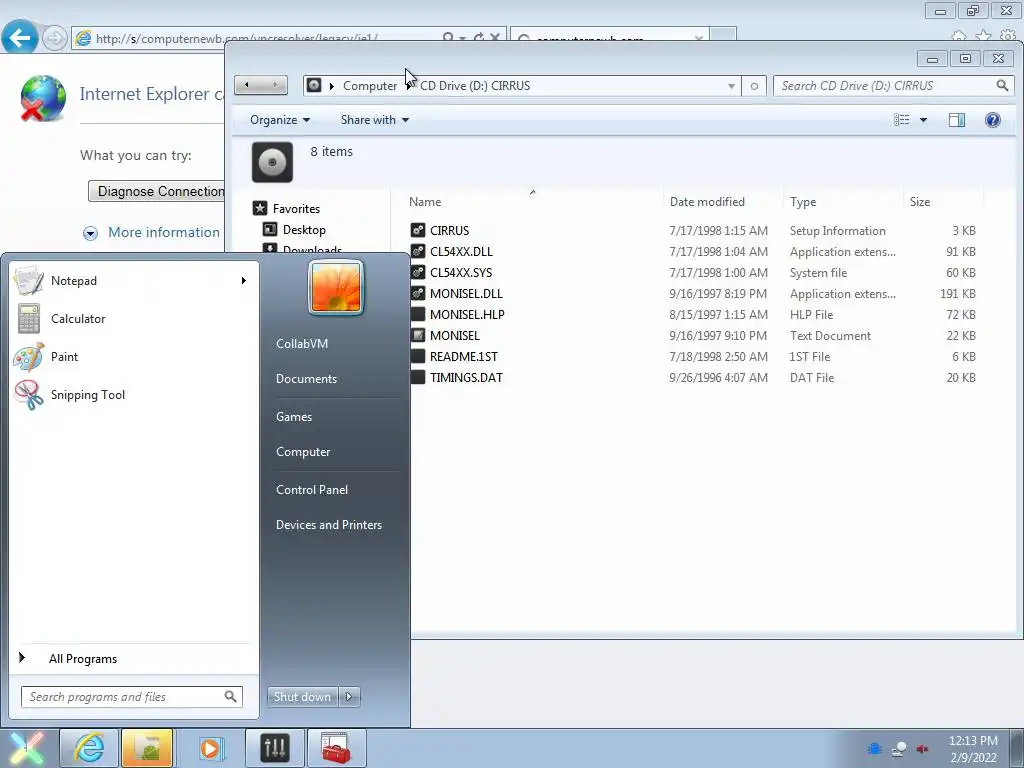Open the Shut down options arrow
Image resolution: width=1024 pixels, height=768 pixels.
click(x=349, y=697)
